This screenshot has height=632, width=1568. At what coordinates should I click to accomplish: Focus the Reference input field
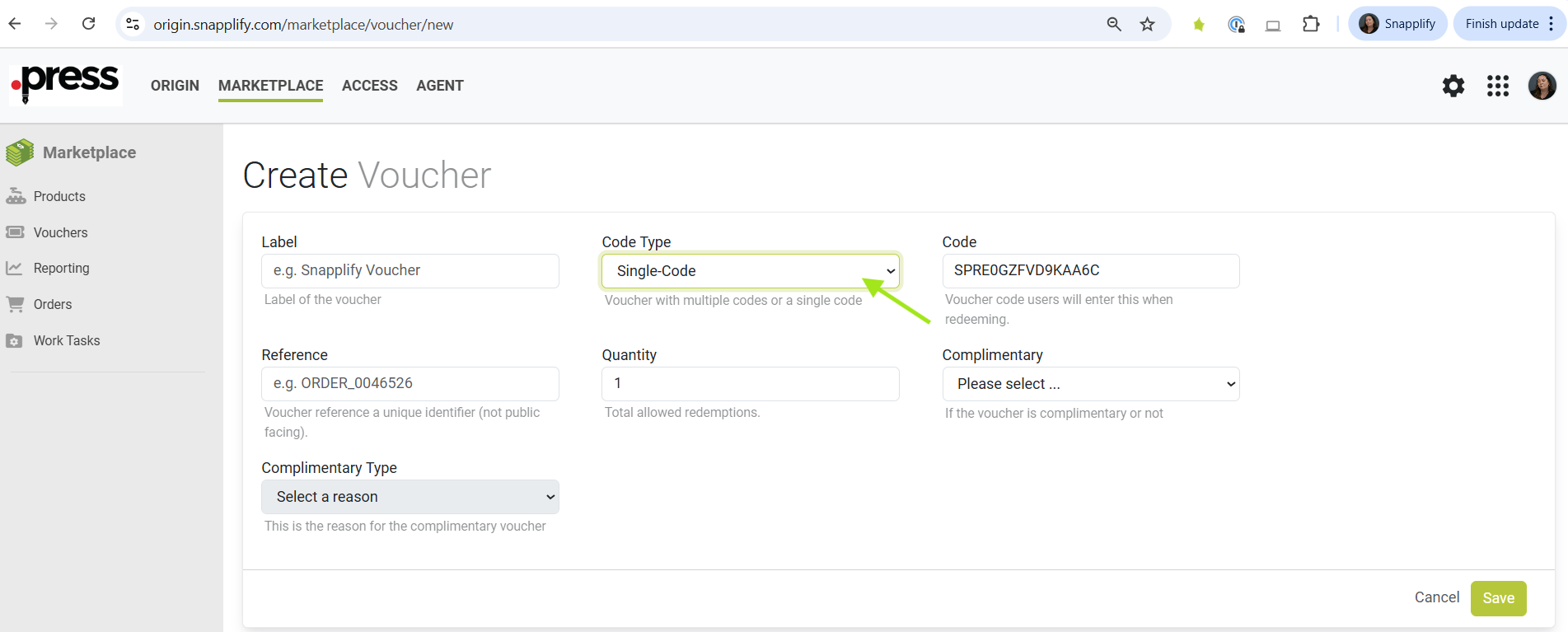(x=410, y=384)
